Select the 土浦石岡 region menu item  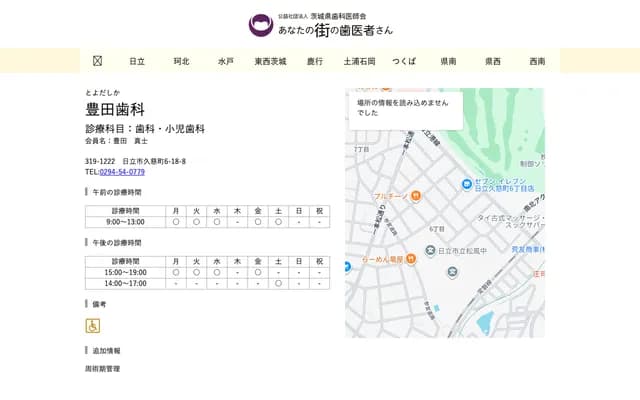click(359, 61)
